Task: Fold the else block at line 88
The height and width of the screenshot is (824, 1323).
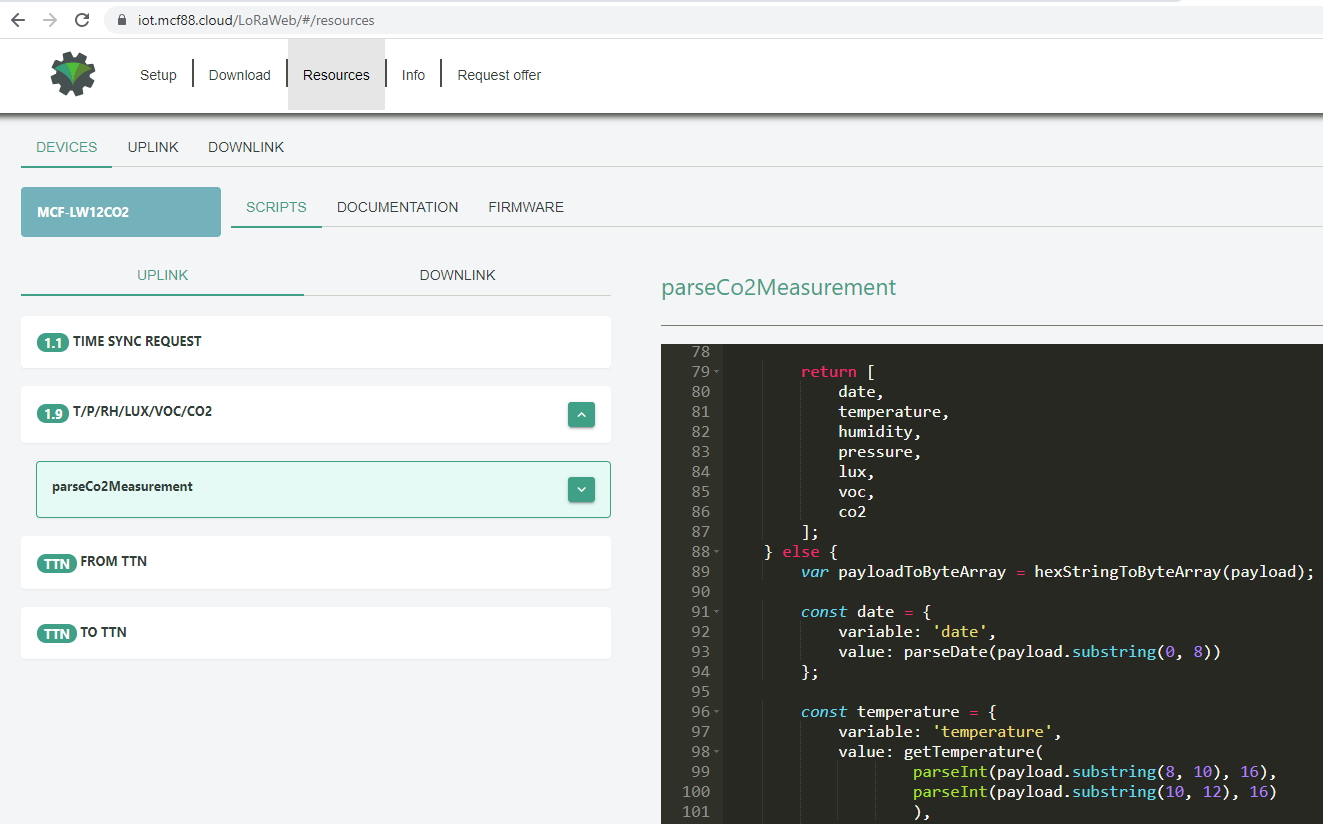Action: click(716, 552)
